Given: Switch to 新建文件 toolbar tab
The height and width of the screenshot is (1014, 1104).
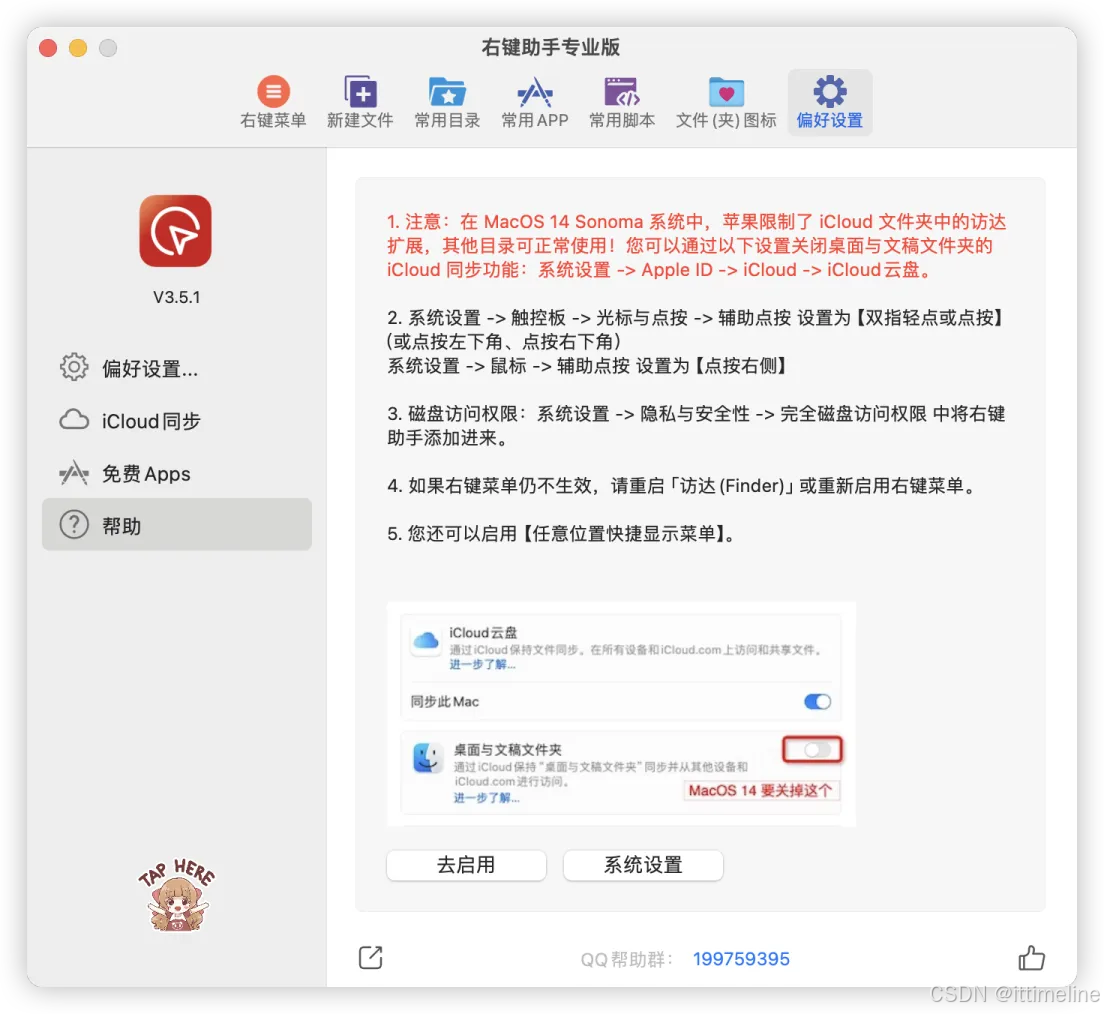Looking at the screenshot, I should (360, 102).
